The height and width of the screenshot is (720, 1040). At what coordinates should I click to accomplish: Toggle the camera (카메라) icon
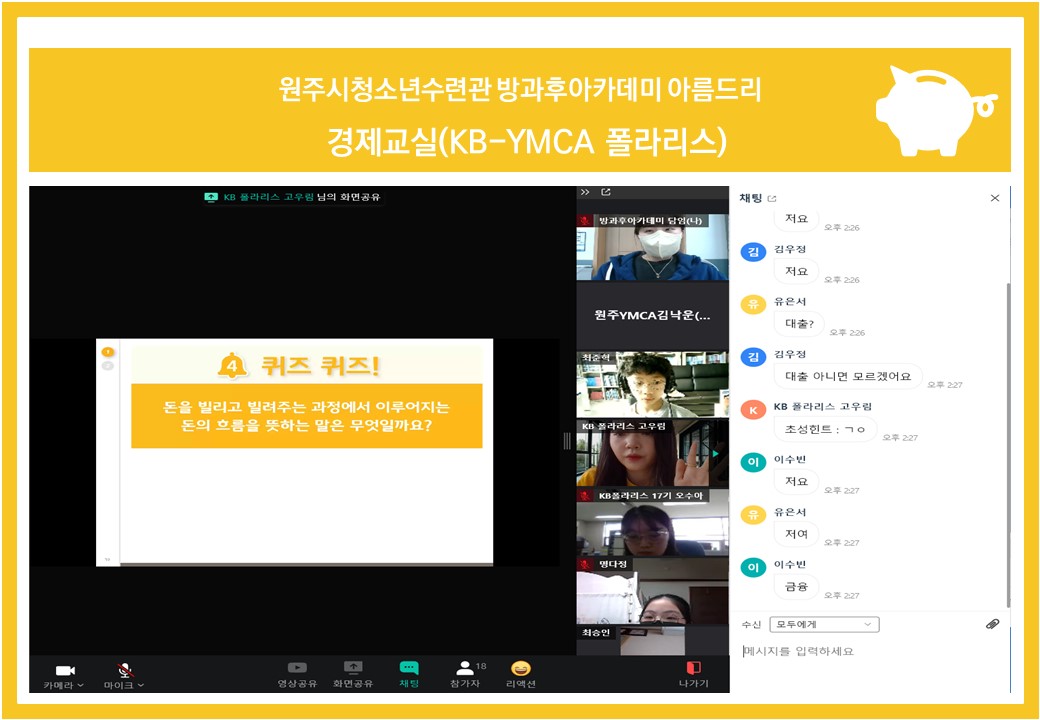[65, 670]
